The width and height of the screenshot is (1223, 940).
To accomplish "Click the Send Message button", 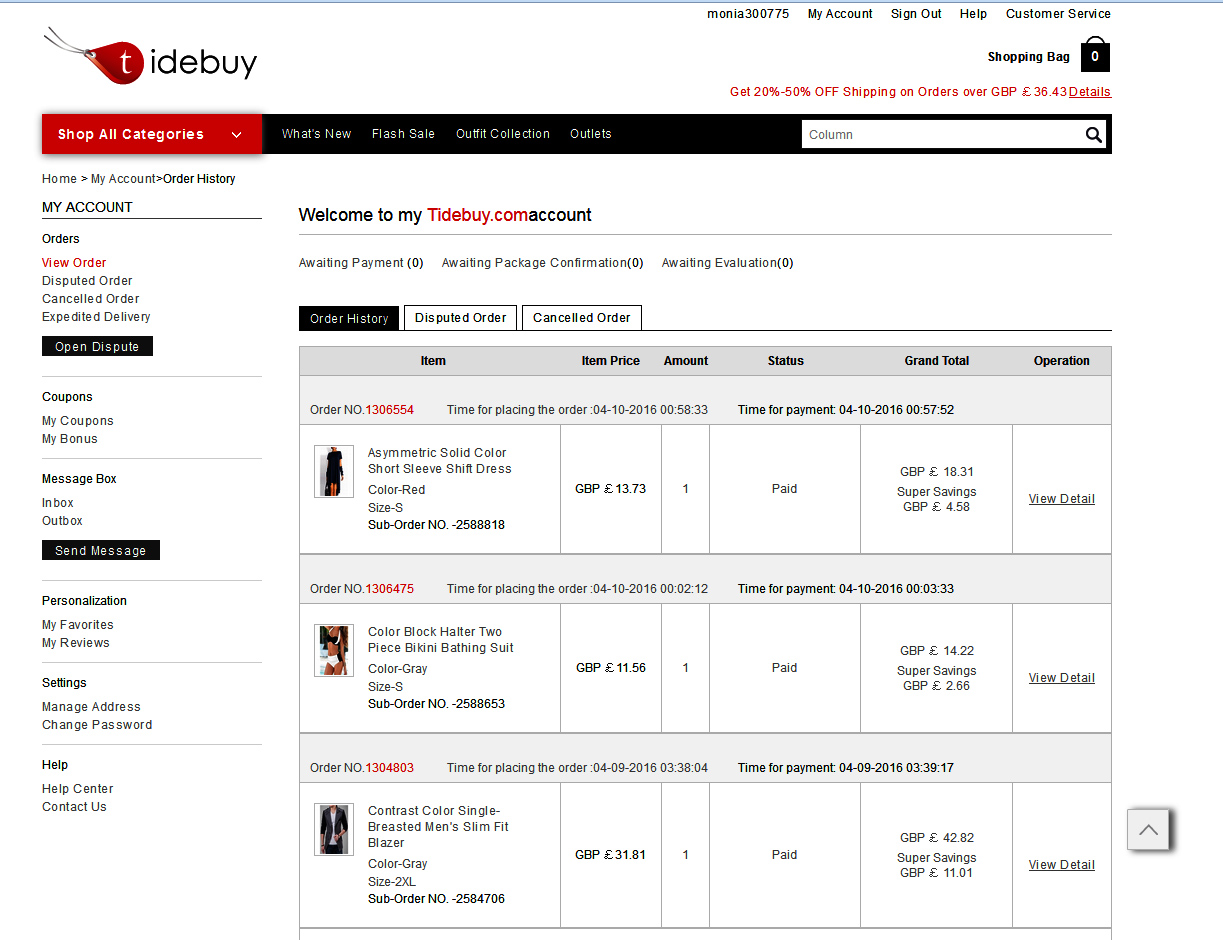I will [x=101, y=550].
